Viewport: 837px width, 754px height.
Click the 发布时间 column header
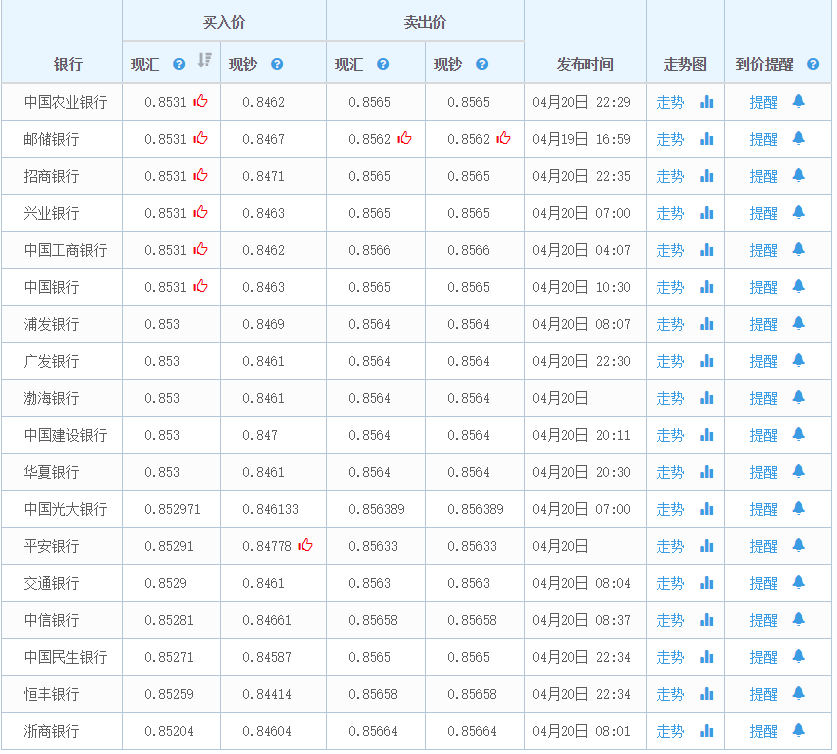point(585,65)
